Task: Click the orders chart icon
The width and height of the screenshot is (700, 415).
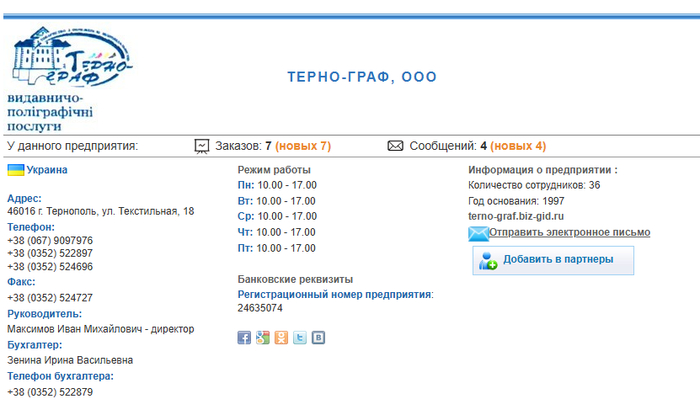Action: pyautogui.click(x=202, y=146)
